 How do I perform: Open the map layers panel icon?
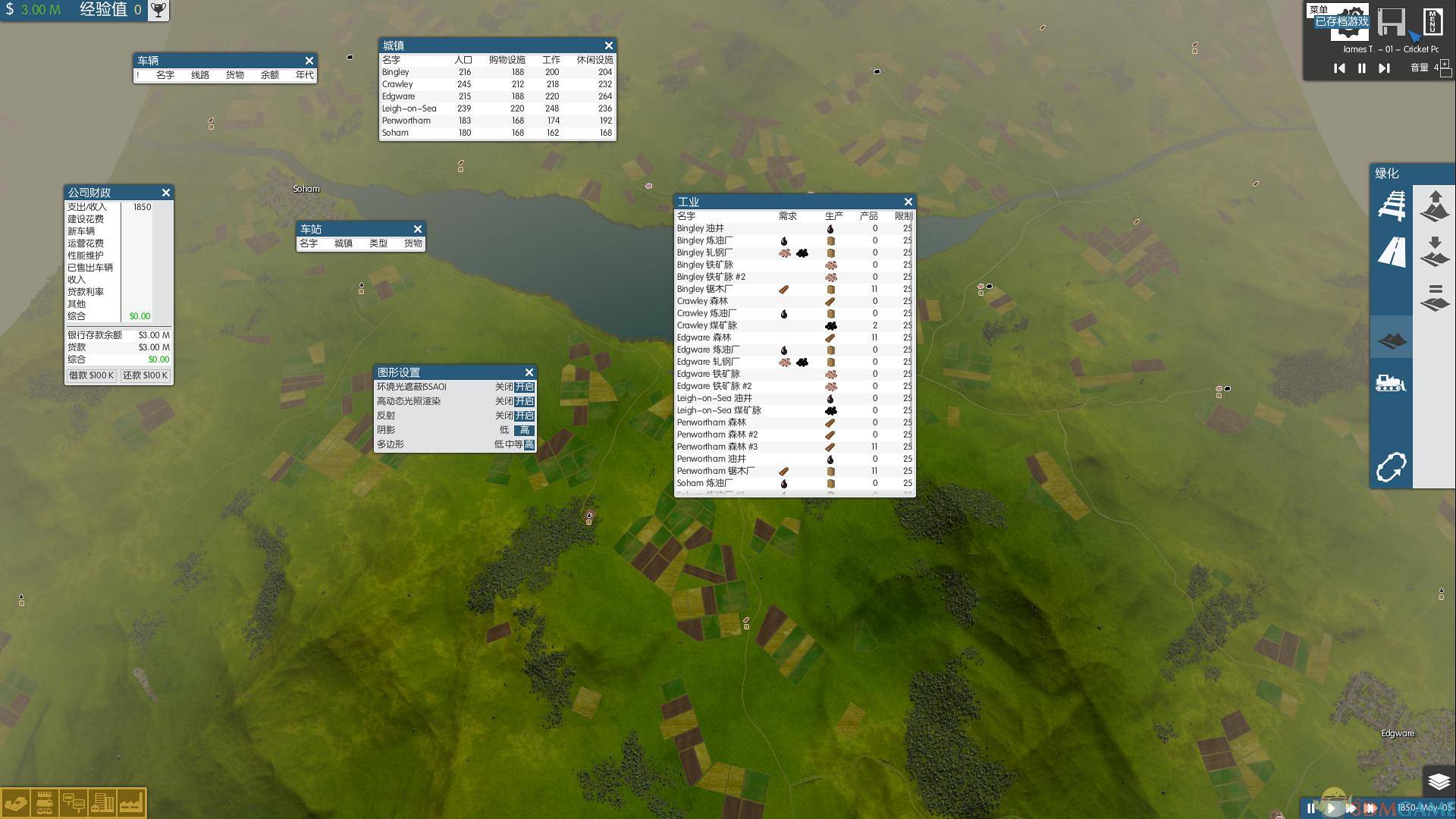1438,781
